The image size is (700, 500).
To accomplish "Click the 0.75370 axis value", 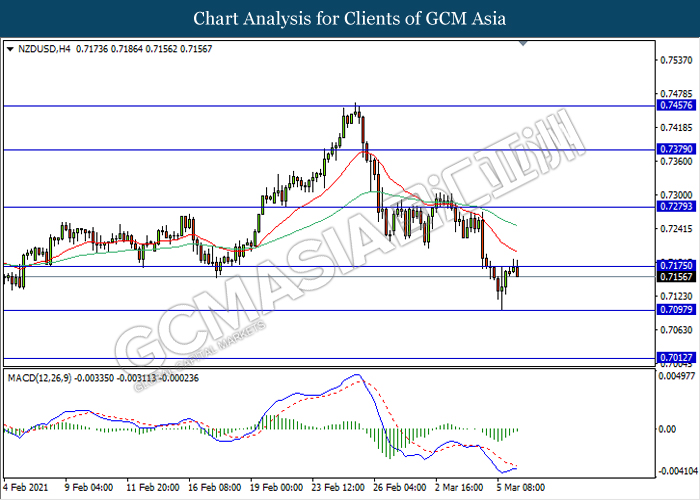I will (x=676, y=60).
